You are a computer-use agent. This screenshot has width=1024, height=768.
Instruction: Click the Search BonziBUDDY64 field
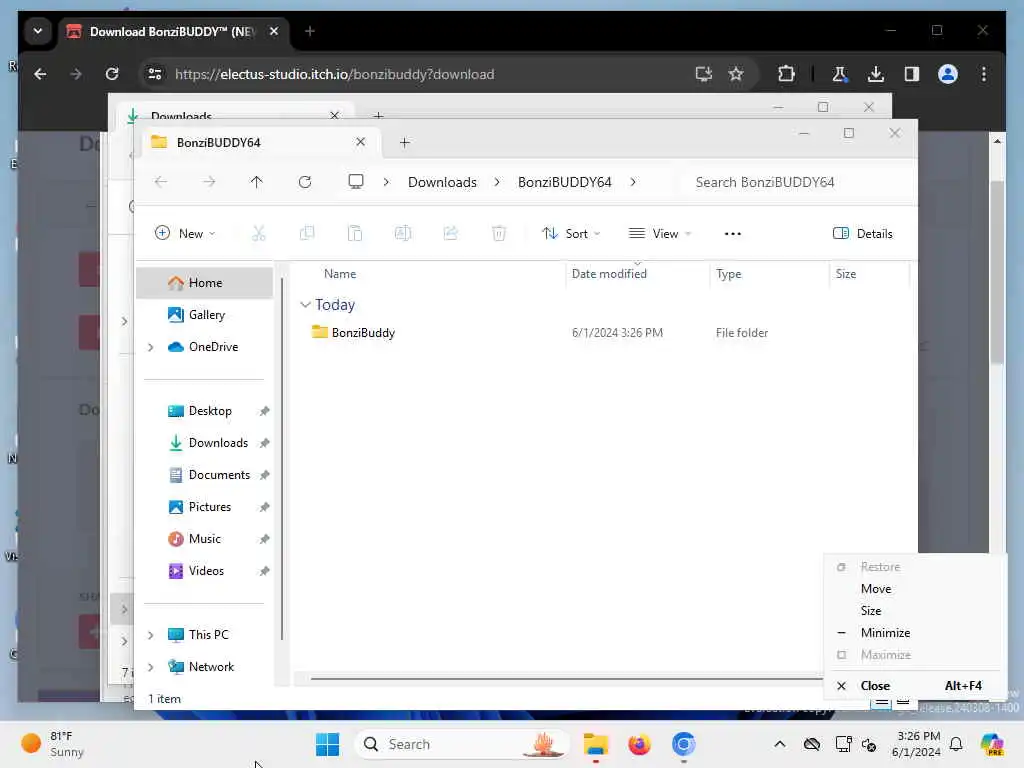[793, 182]
